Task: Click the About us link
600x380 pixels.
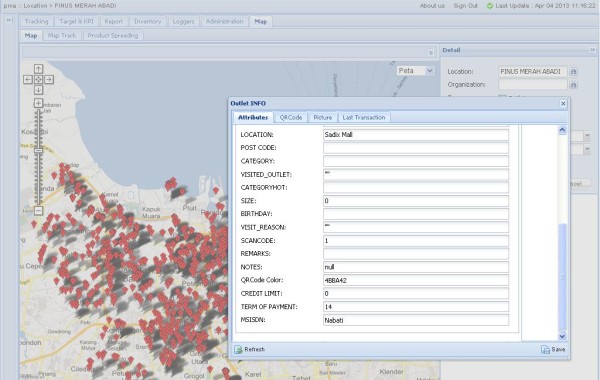Action: (432, 6)
